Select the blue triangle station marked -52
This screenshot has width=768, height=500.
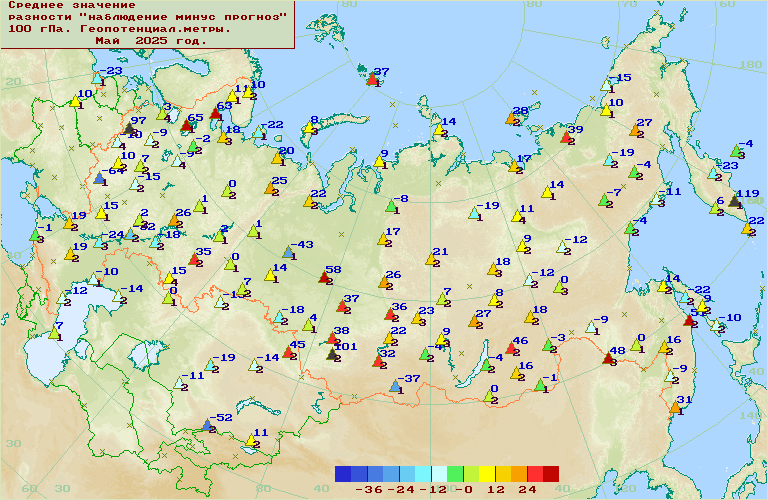207,425
